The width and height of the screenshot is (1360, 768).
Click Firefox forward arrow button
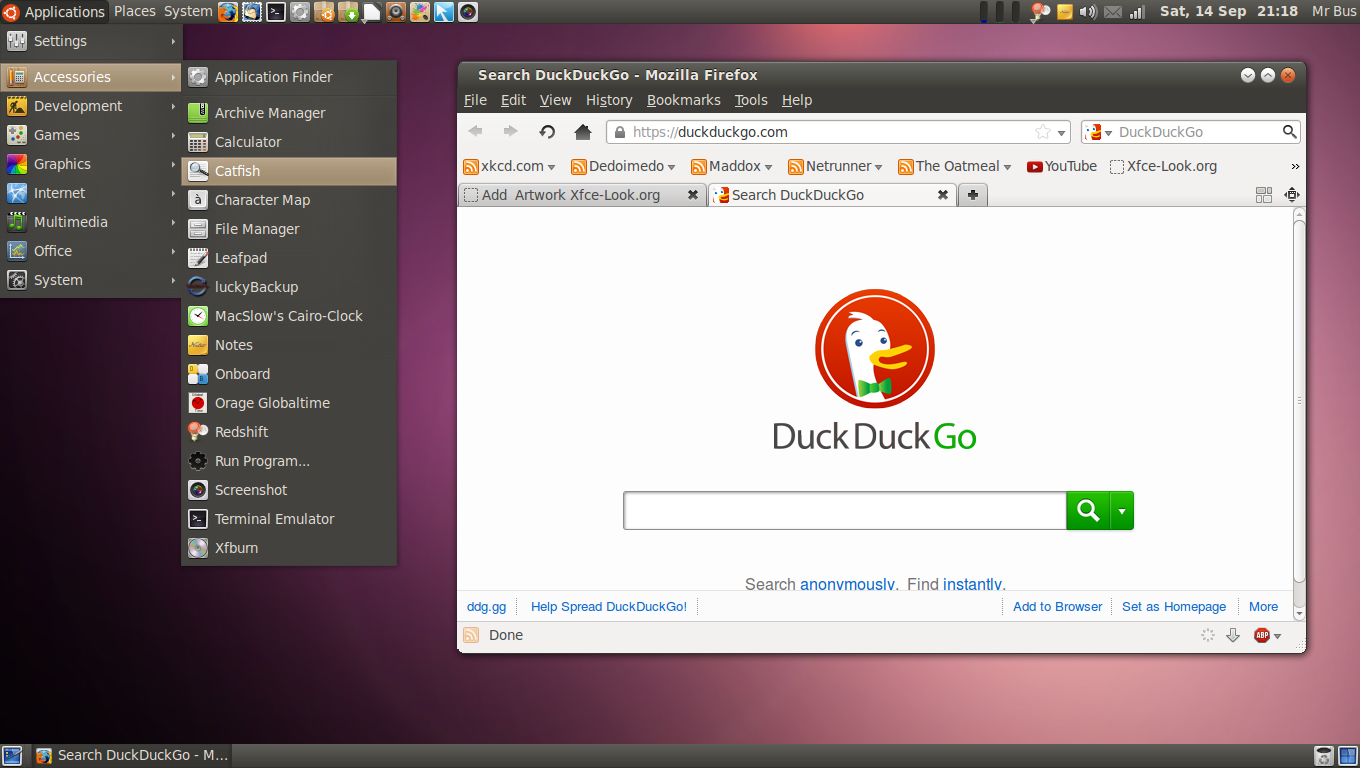pos(511,132)
